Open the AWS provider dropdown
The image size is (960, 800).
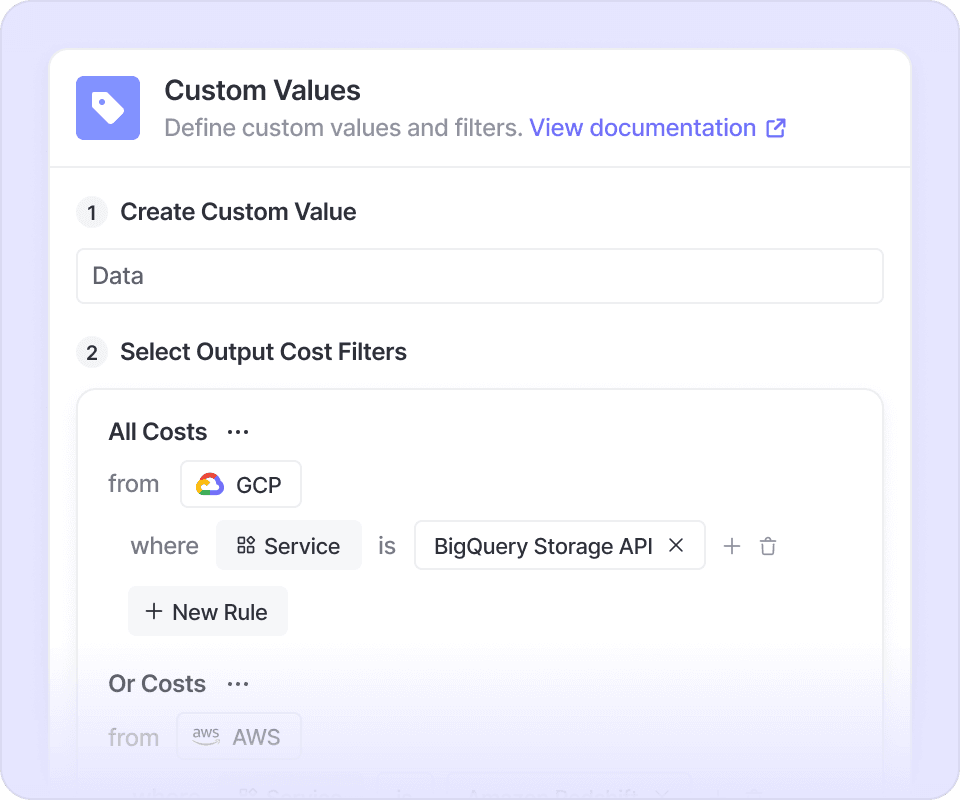click(x=239, y=738)
